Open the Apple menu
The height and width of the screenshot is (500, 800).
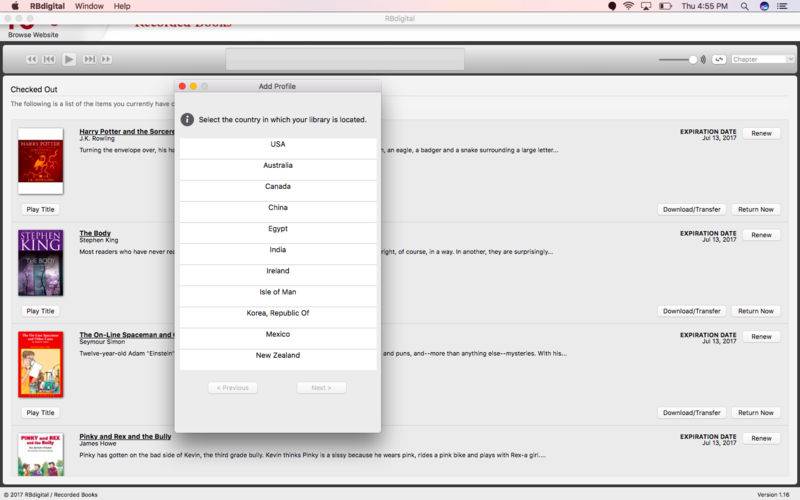(15, 6)
